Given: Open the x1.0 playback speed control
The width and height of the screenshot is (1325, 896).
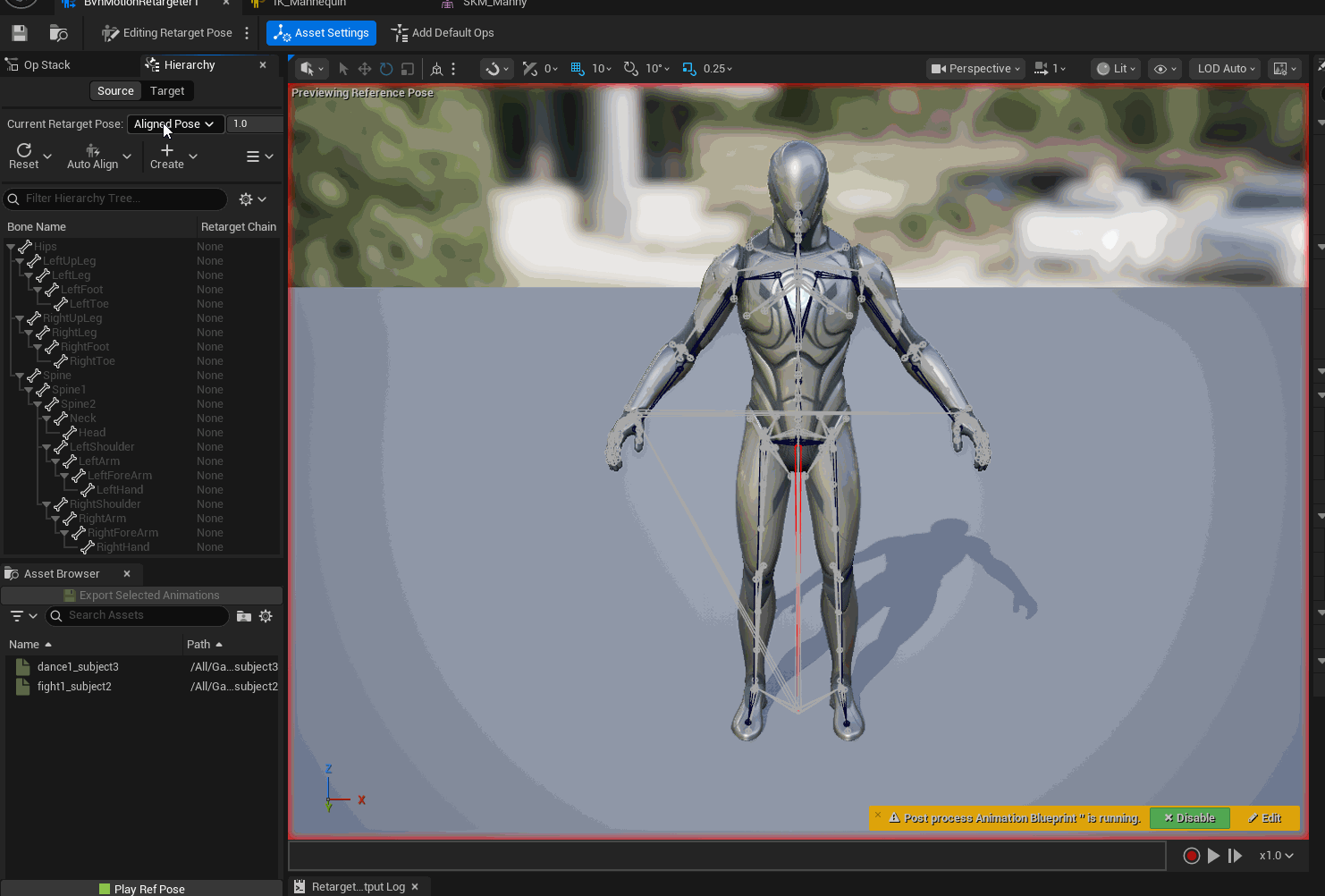Looking at the screenshot, I should coord(1276,855).
